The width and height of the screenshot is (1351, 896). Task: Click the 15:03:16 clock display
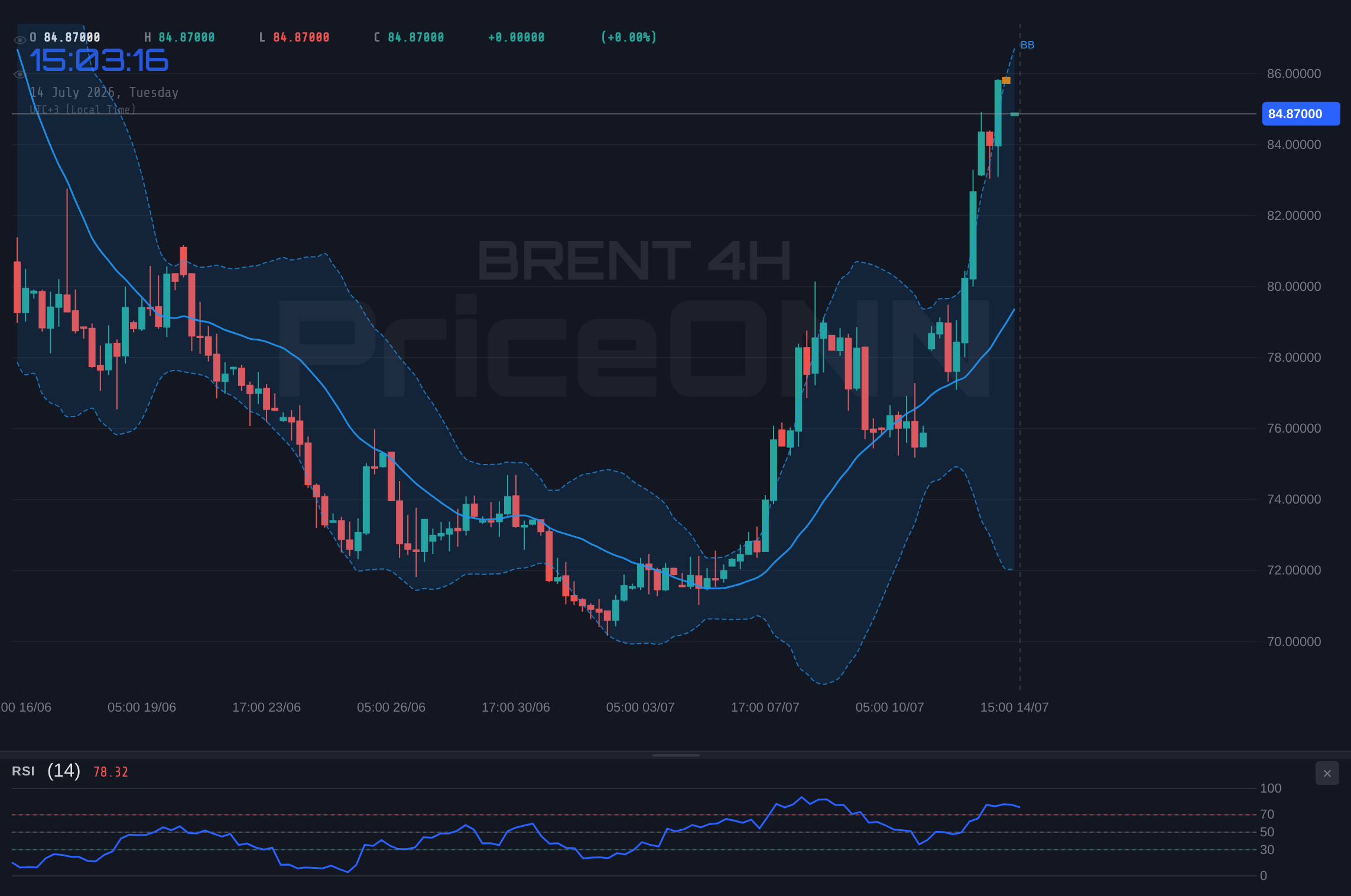99,61
